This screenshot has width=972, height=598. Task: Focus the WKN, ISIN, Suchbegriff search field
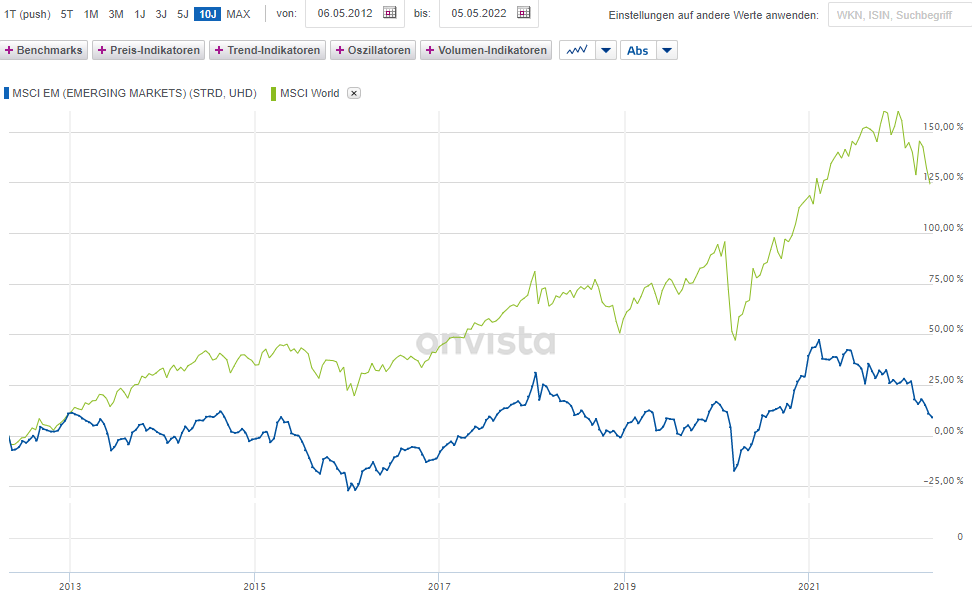click(900, 15)
